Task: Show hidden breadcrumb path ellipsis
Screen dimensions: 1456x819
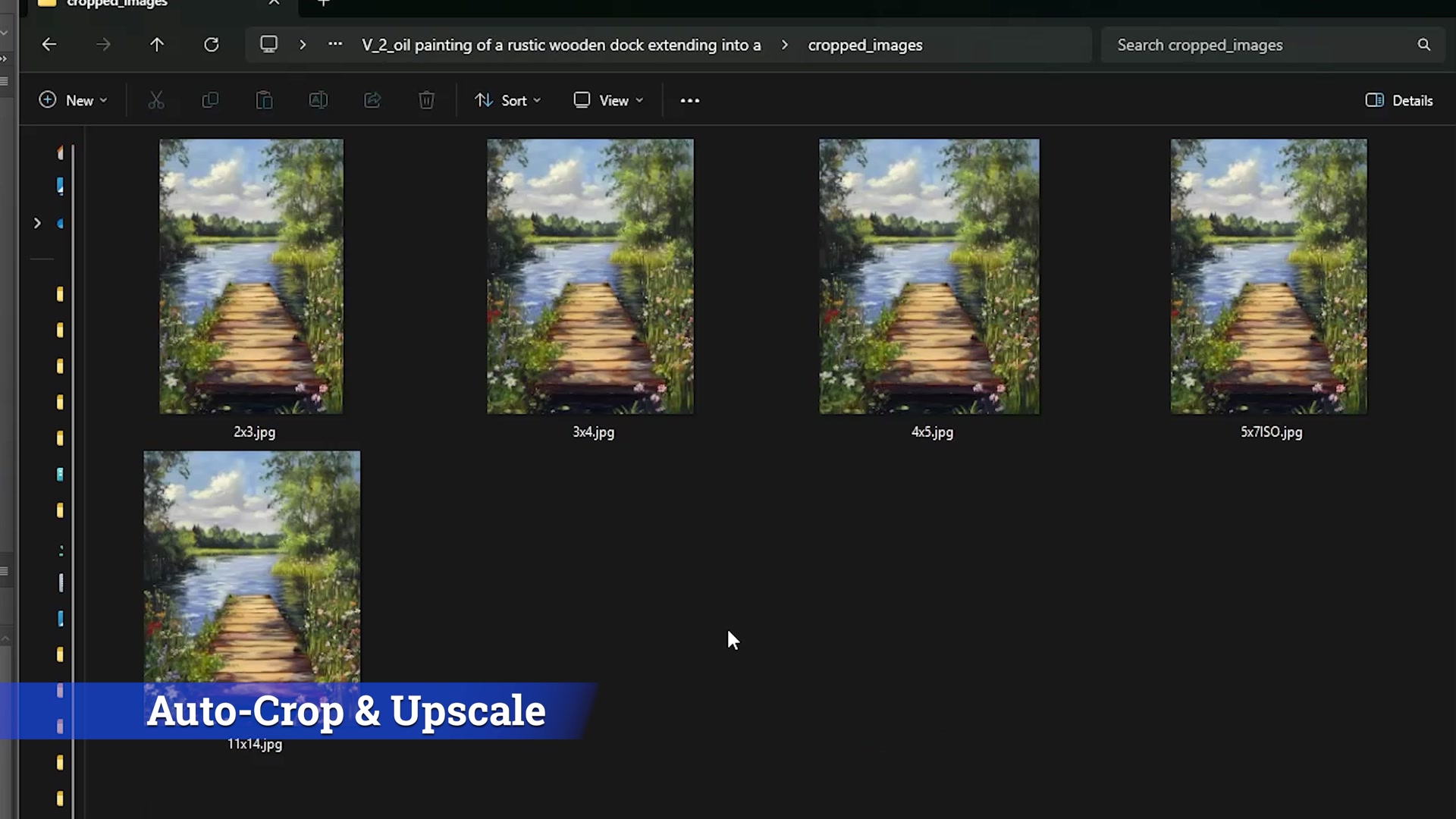Action: click(x=335, y=45)
